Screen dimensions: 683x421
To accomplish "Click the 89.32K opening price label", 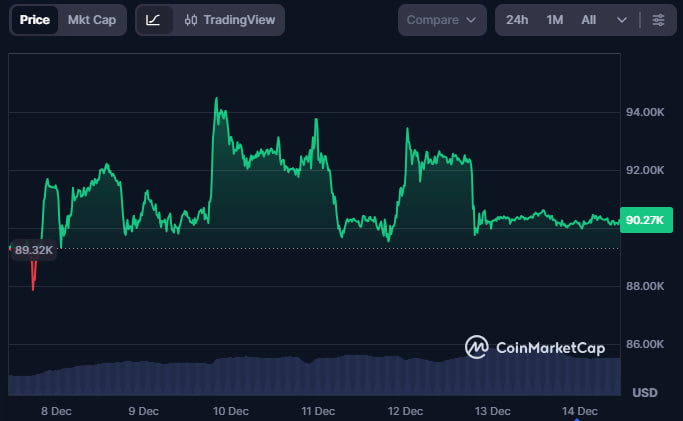I will point(34,249).
